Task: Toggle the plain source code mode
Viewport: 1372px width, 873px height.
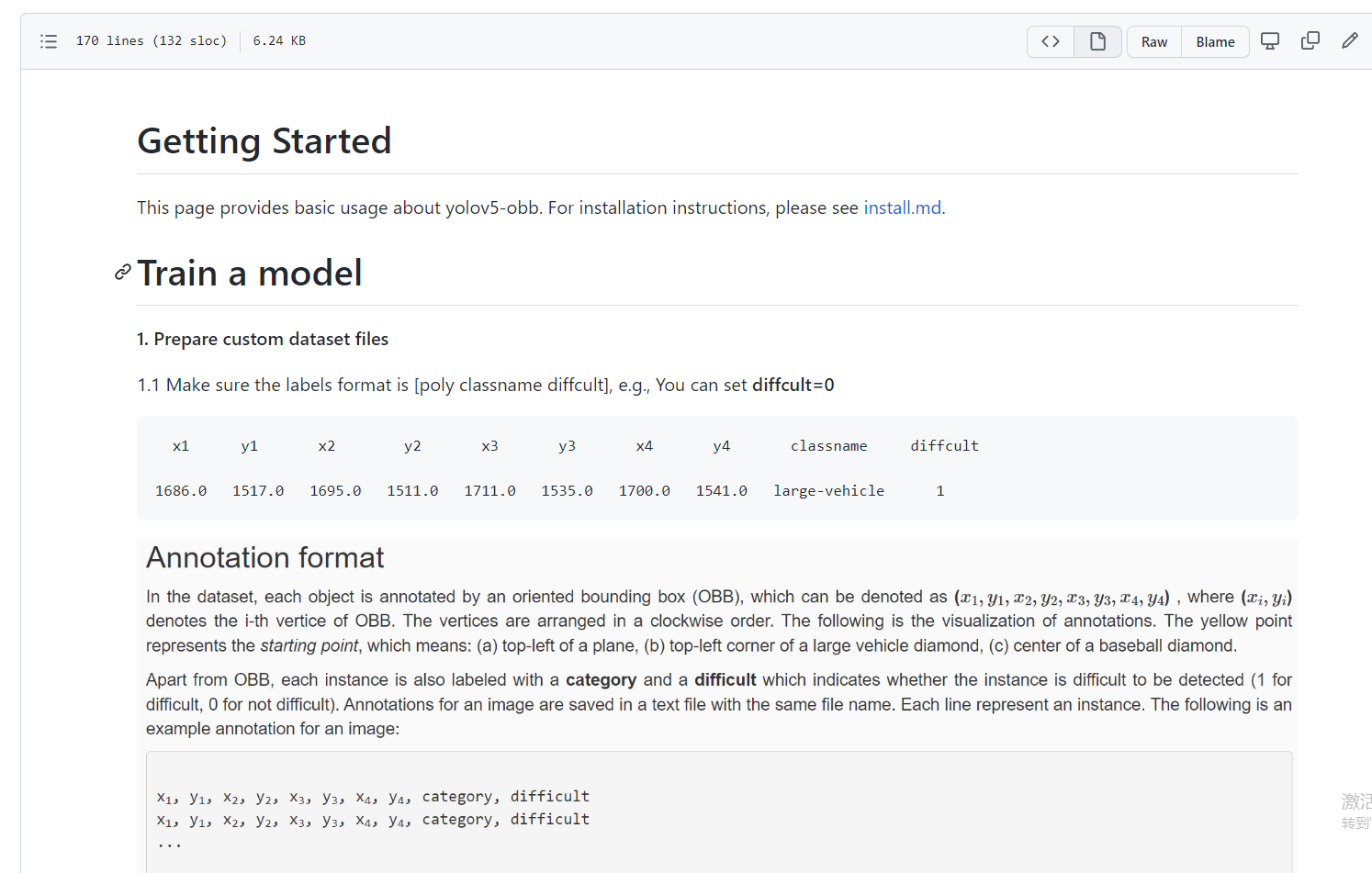Action: pos(1050,41)
